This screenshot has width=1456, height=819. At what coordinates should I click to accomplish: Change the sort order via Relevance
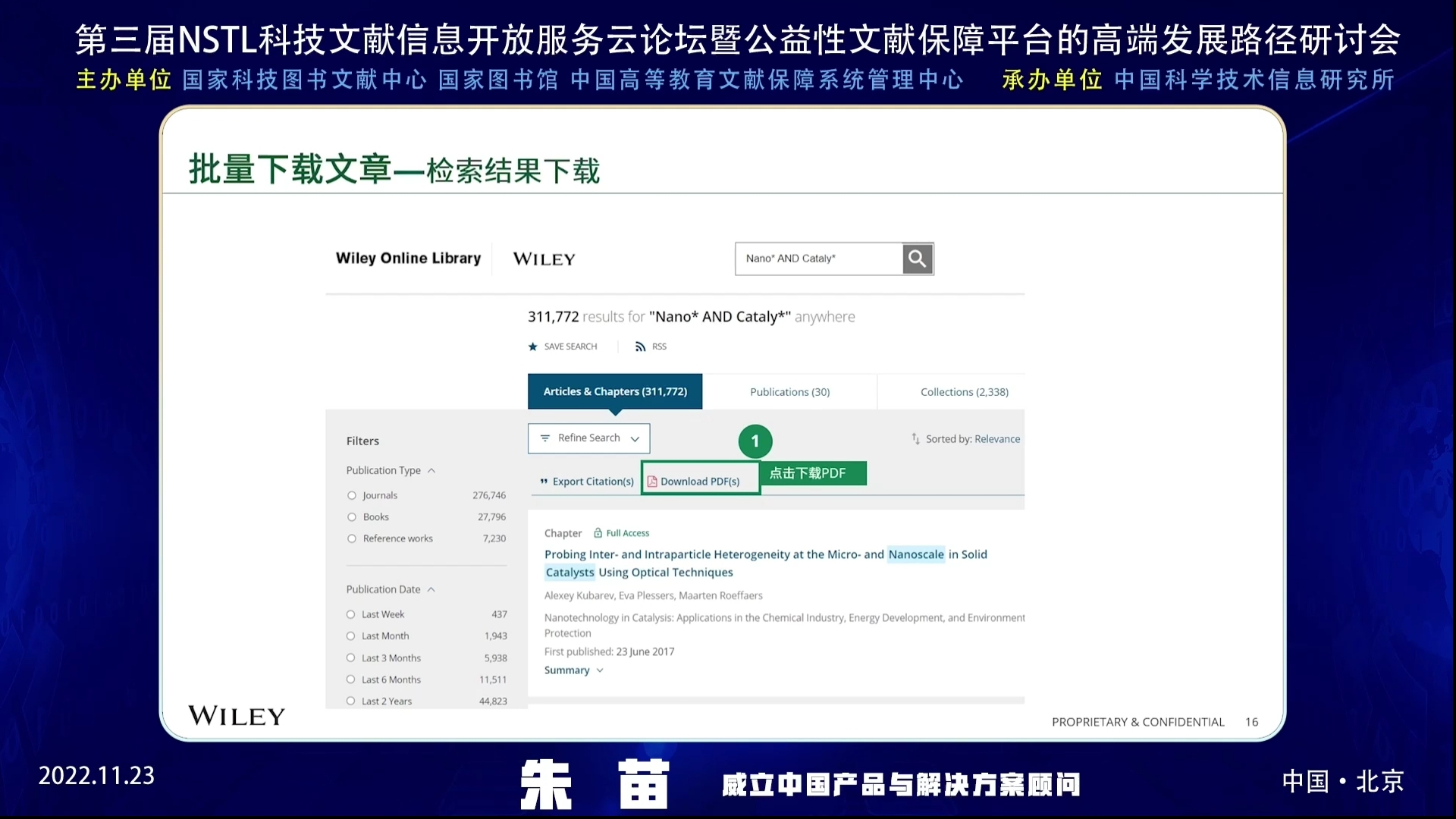[997, 439]
